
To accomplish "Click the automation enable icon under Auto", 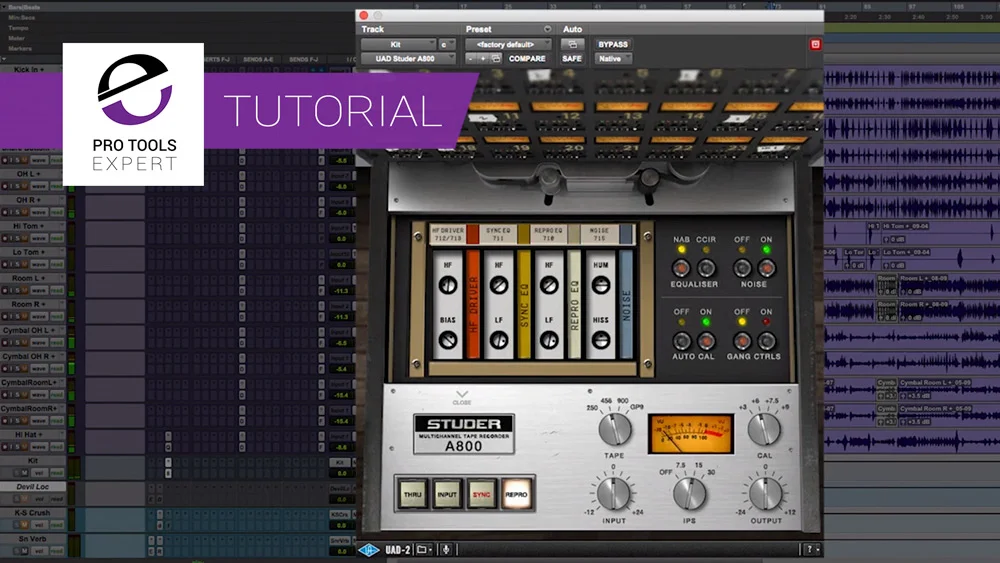I will (x=572, y=45).
